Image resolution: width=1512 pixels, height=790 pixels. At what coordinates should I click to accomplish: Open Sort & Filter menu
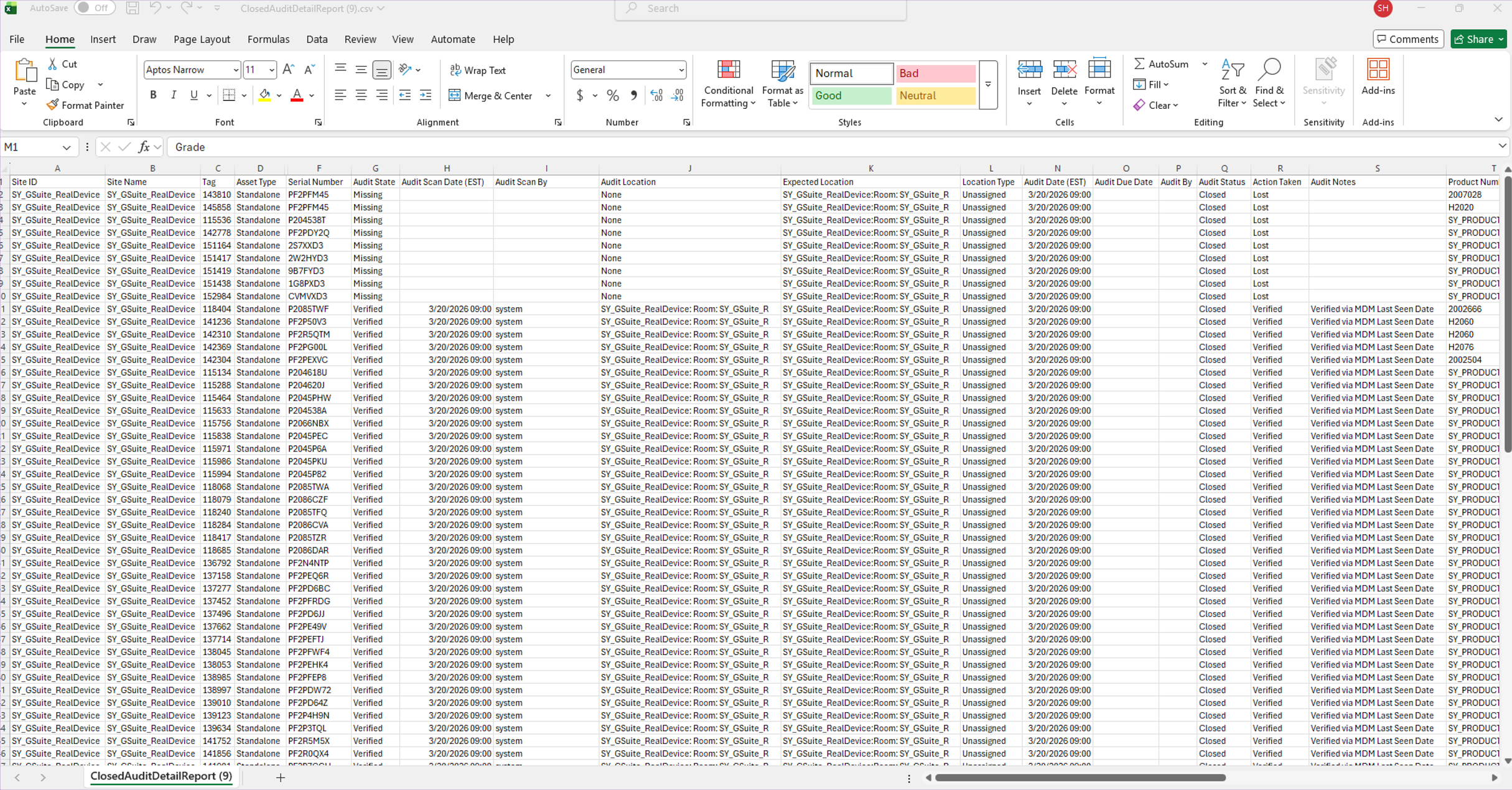click(1232, 84)
